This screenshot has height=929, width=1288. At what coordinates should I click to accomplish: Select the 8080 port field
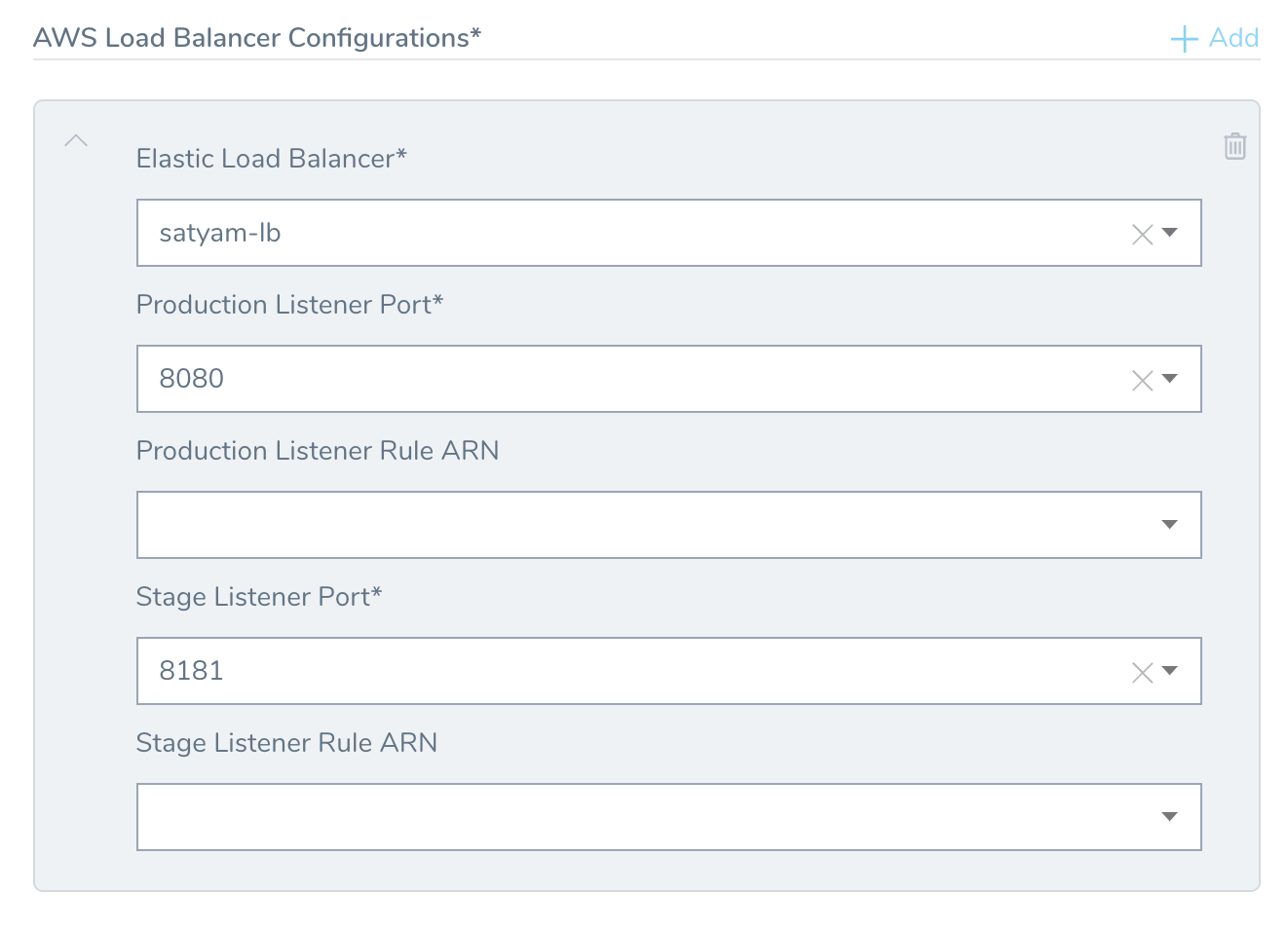click(x=668, y=379)
